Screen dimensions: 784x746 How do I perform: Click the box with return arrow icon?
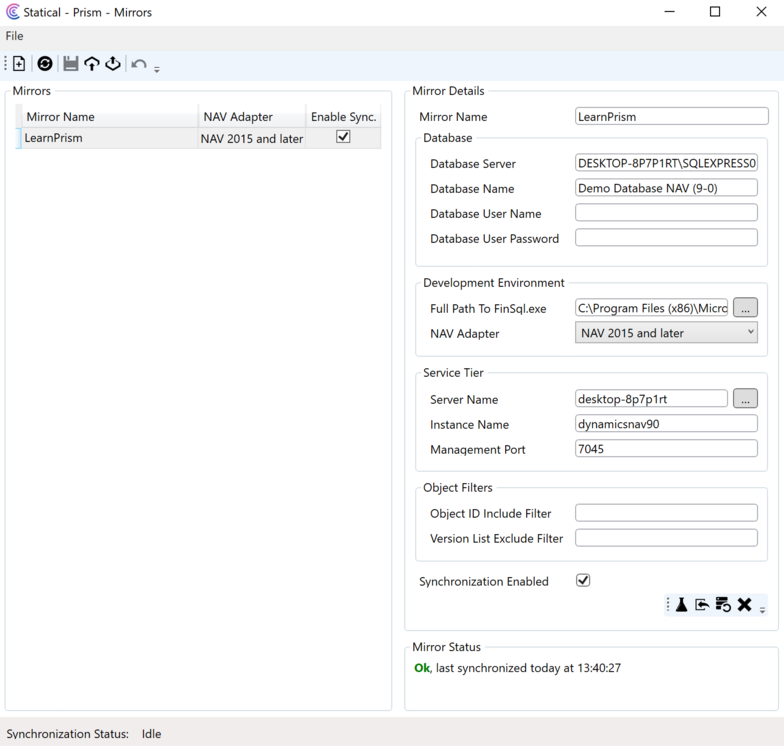702,605
